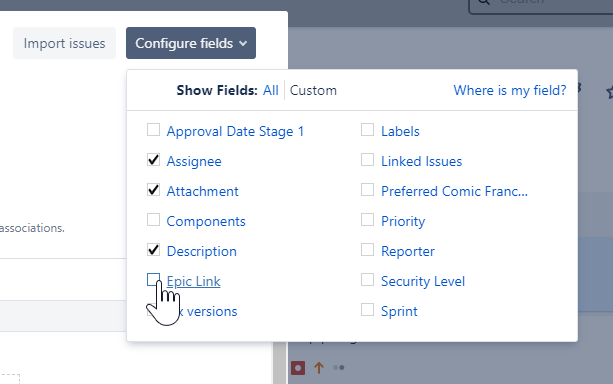Open the Configure fields dropdown
Image resolution: width=613 pixels, height=384 pixels.
191,43
